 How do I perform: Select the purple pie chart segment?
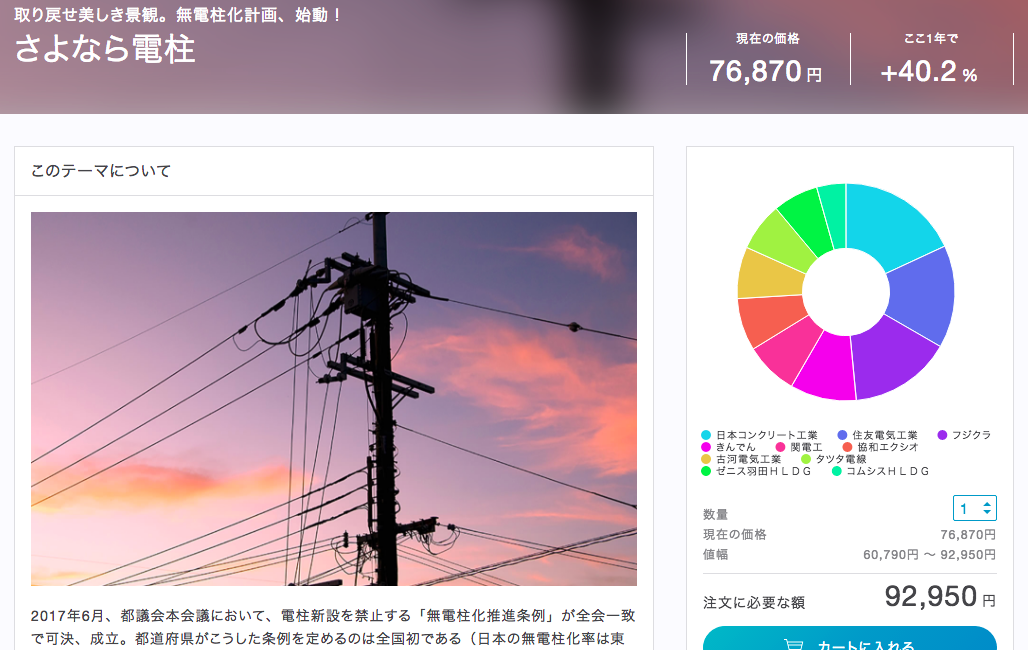pyautogui.click(x=894, y=359)
